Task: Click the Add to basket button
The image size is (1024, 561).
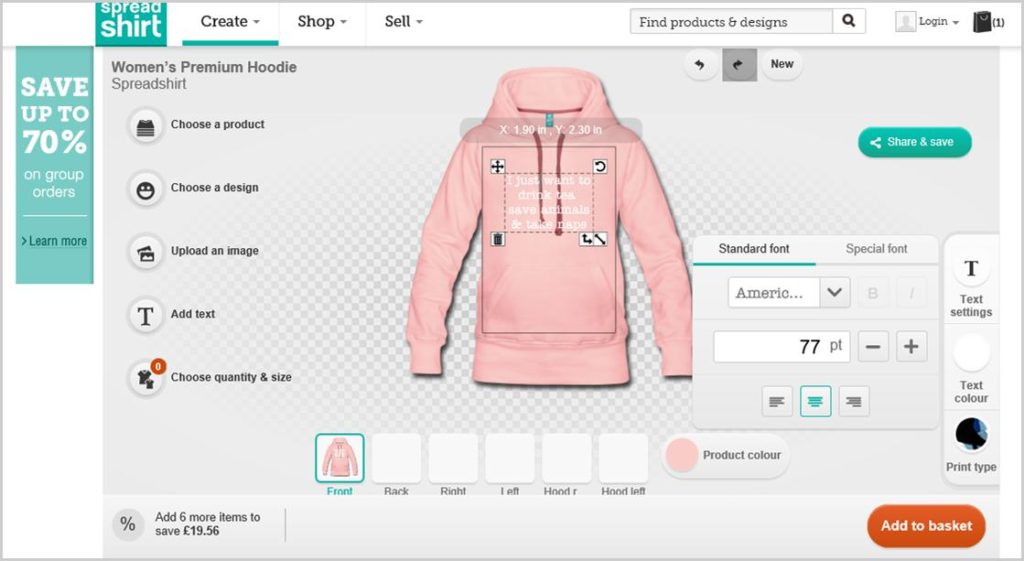Action: (926, 526)
